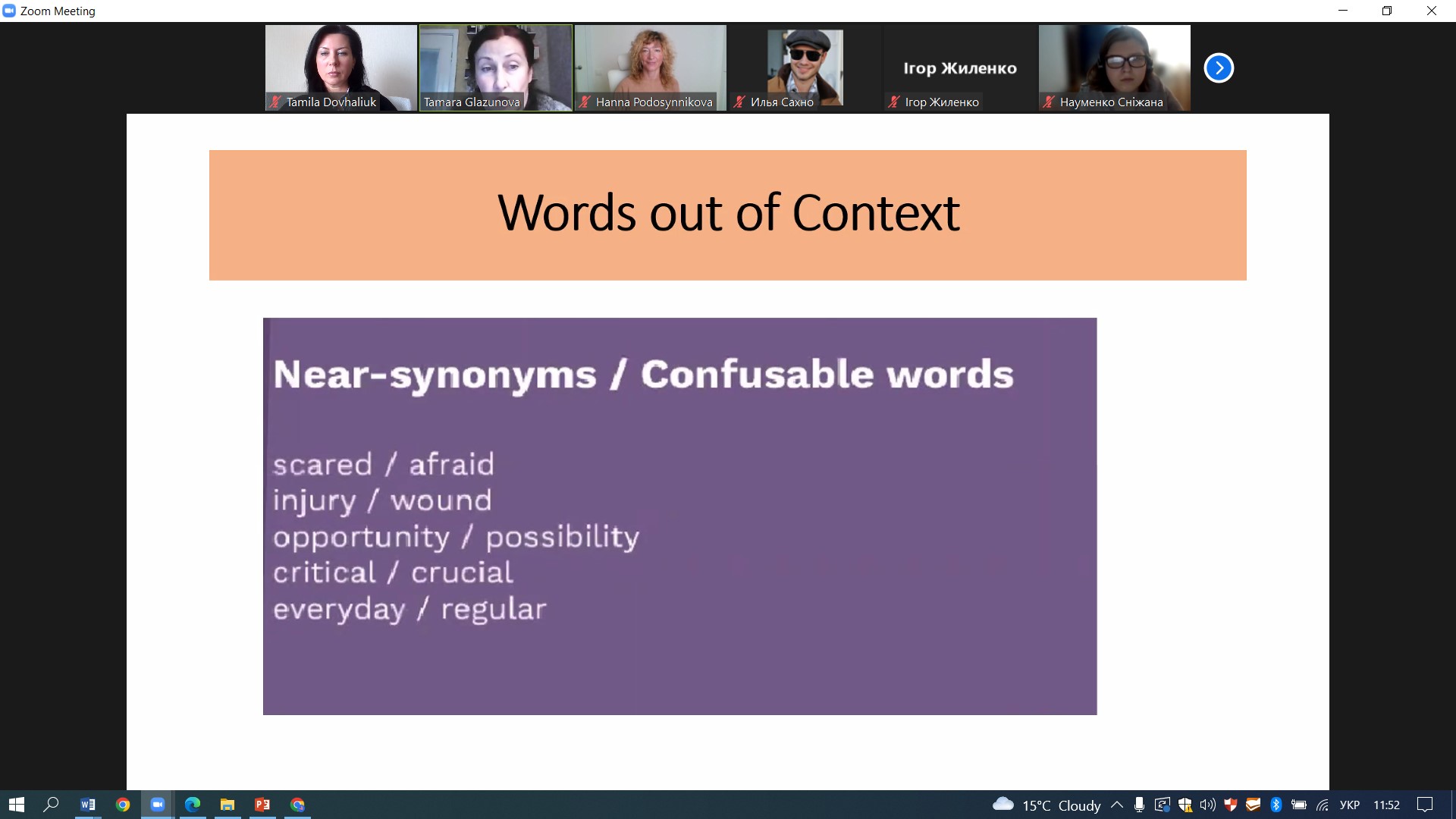Open Windows notification center icon

click(x=1425, y=805)
